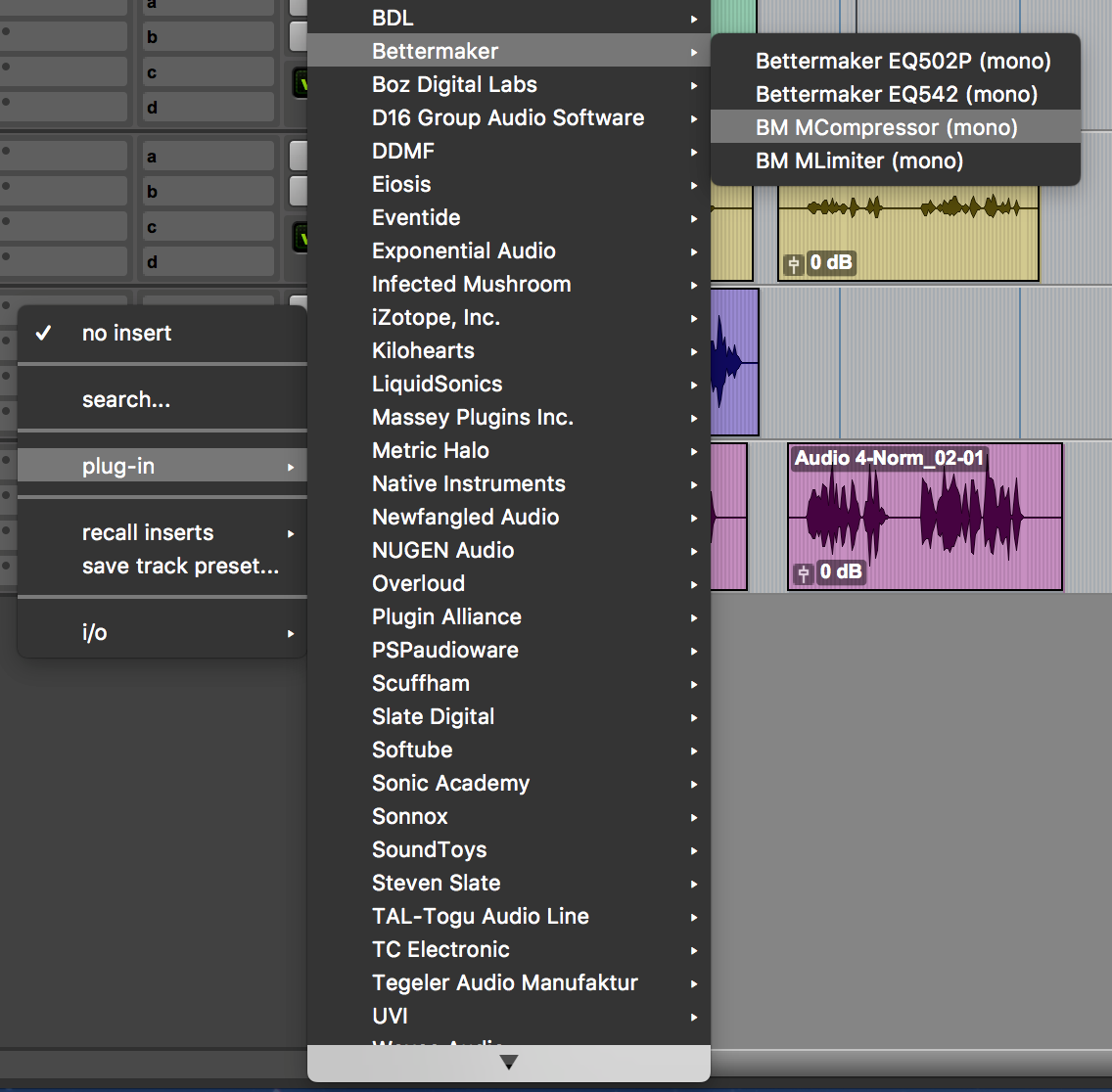Open the 'i/o' submenu
Screen dimensions: 1112x1092
162,632
